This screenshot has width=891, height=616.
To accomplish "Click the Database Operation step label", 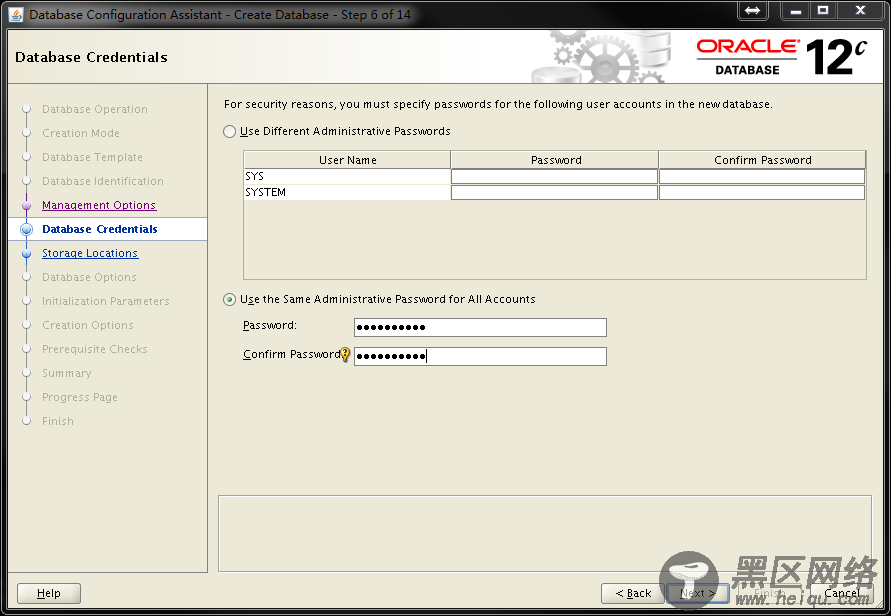I will (95, 109).
